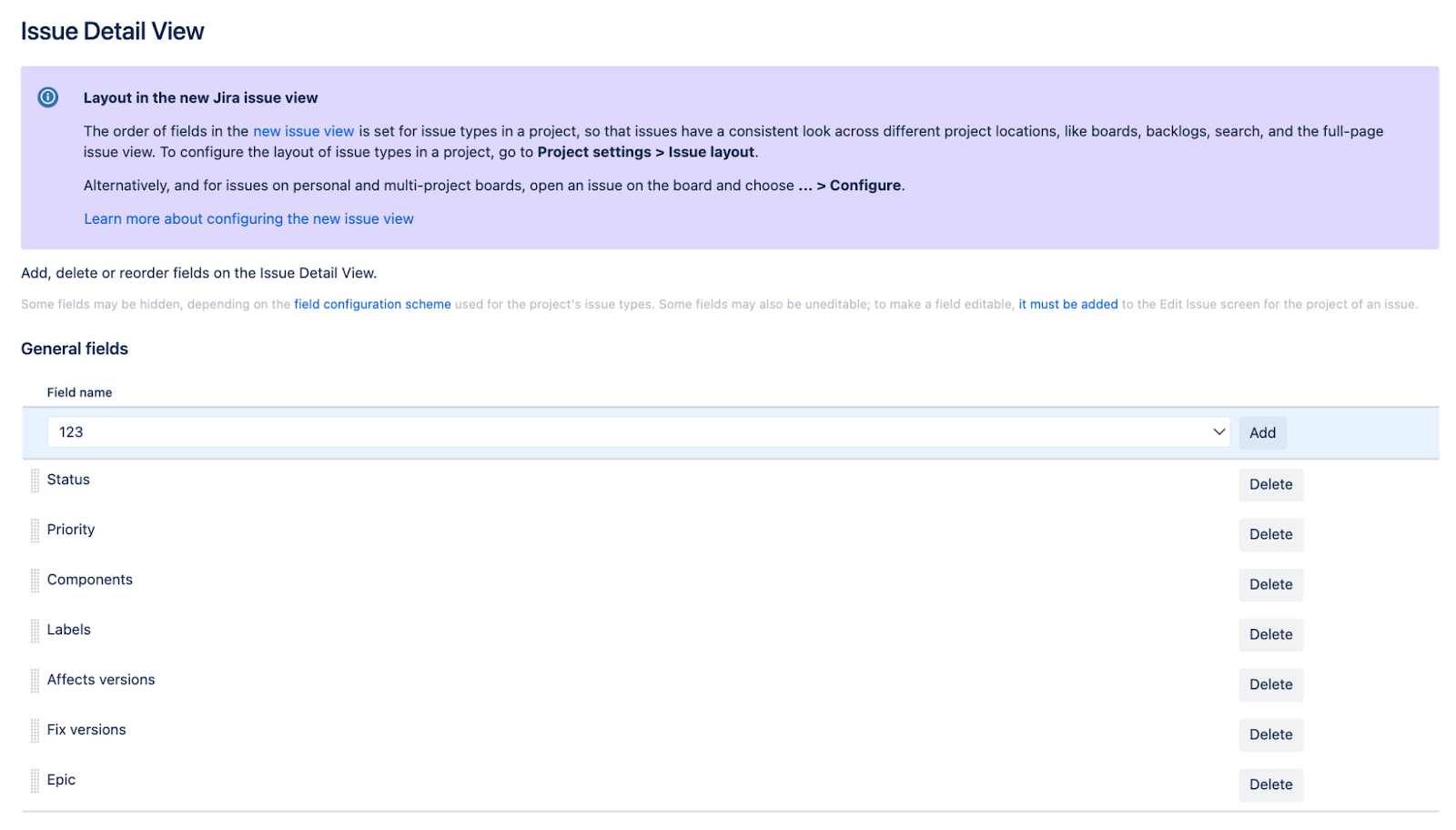Grab the drag handle for Status row
Screen dimensions: 1456x830
coord(35,481)
